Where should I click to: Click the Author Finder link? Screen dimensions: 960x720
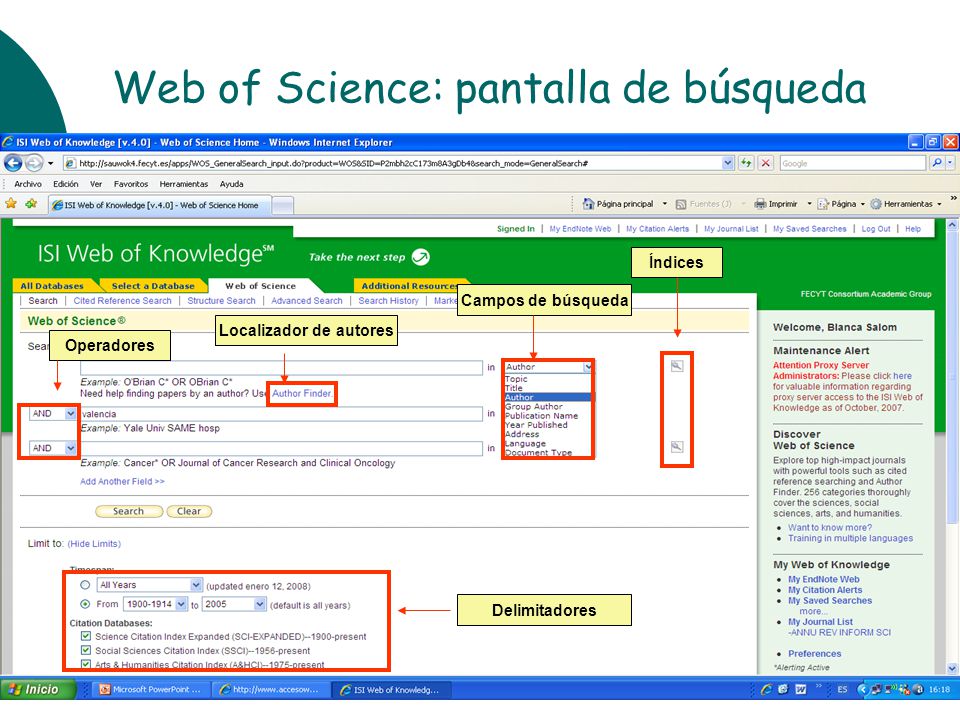point(302,393)
